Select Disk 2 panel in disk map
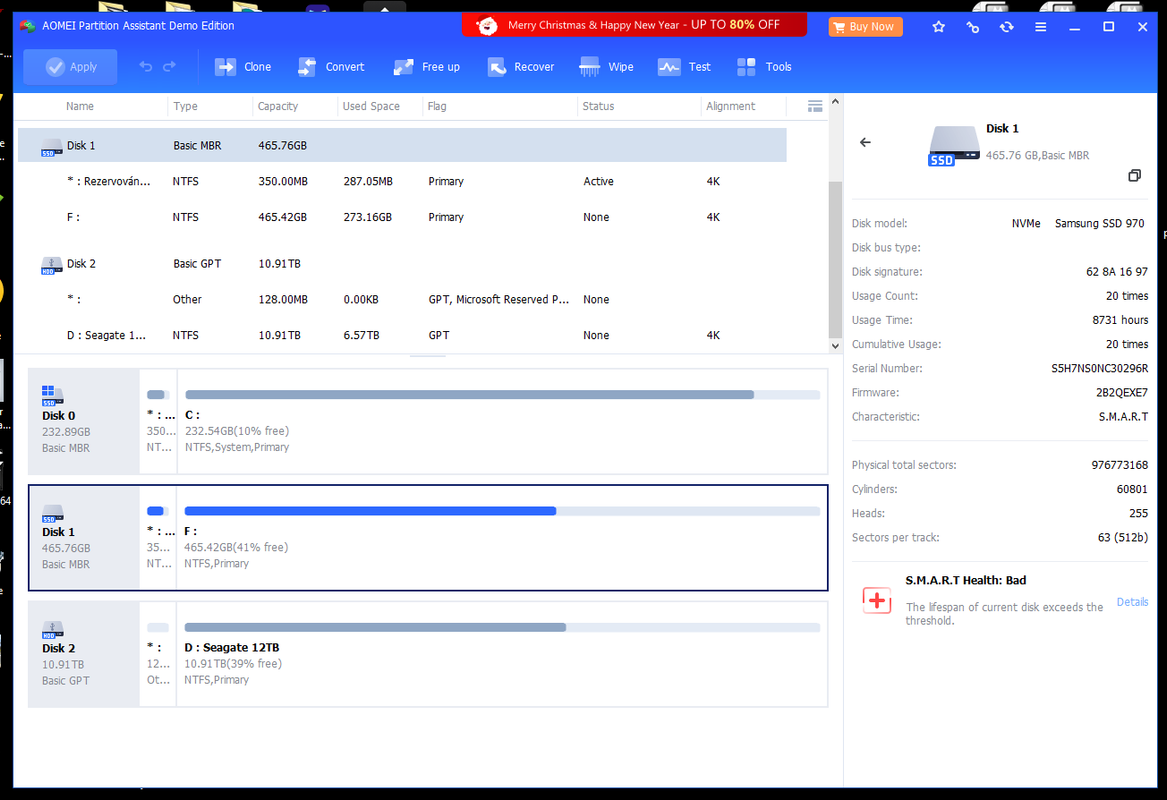Screen dimensions: 1167x800 coord(83,654)
